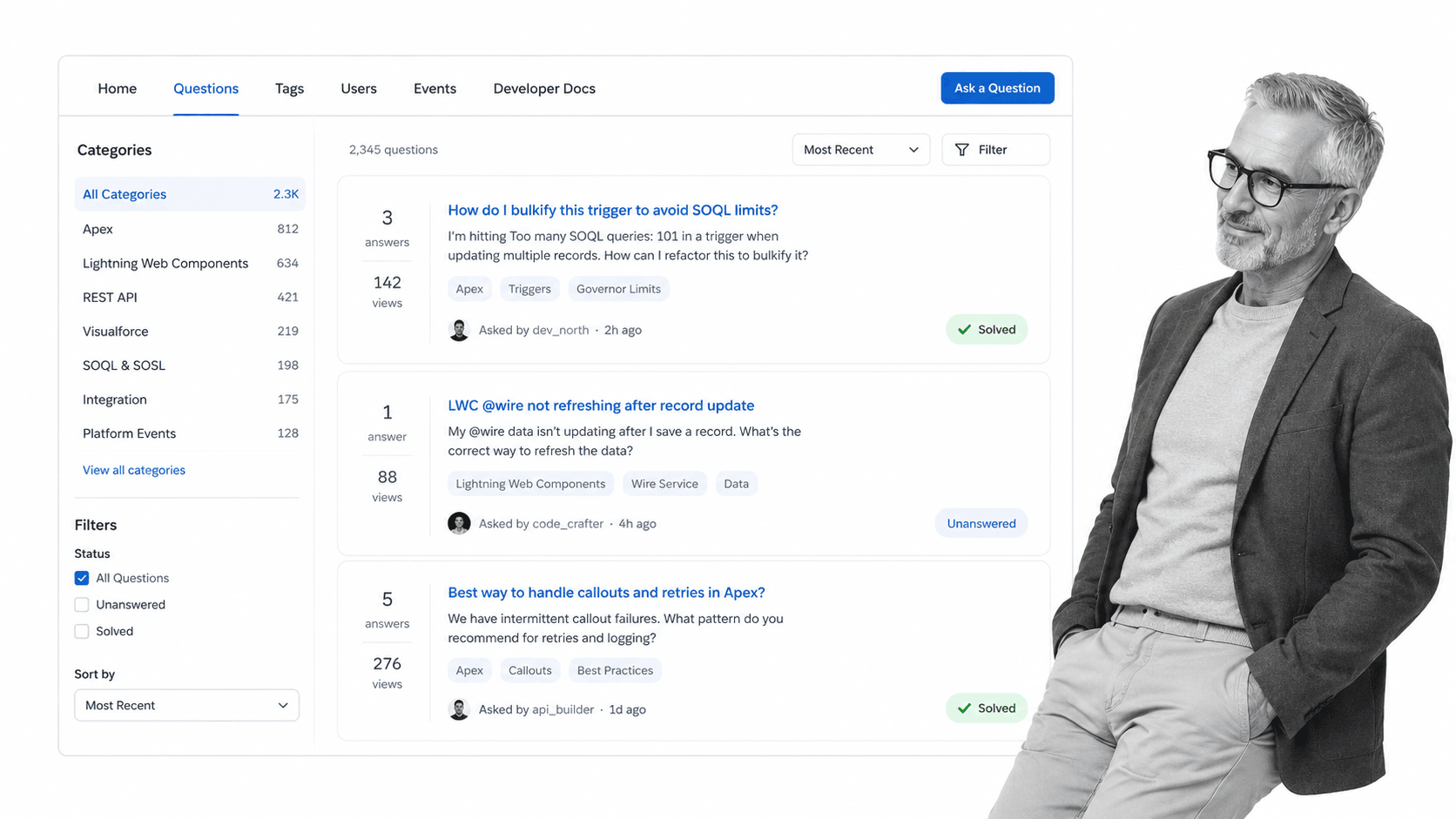Click the Filter button
This screenshot has height=819, width=1456.
click(x=995, y=150)
